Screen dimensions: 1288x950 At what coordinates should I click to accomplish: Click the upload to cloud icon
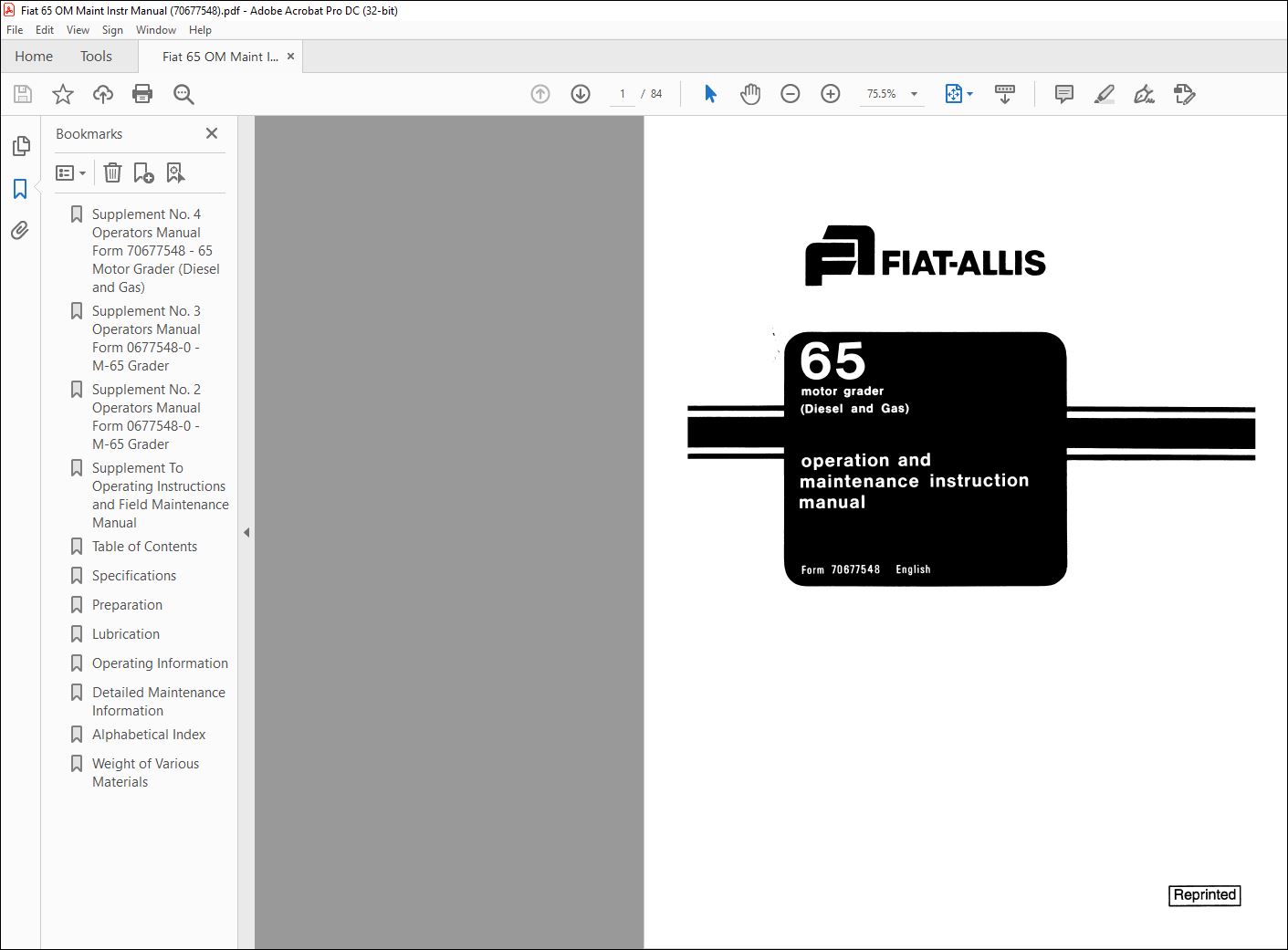coord(103,94)
